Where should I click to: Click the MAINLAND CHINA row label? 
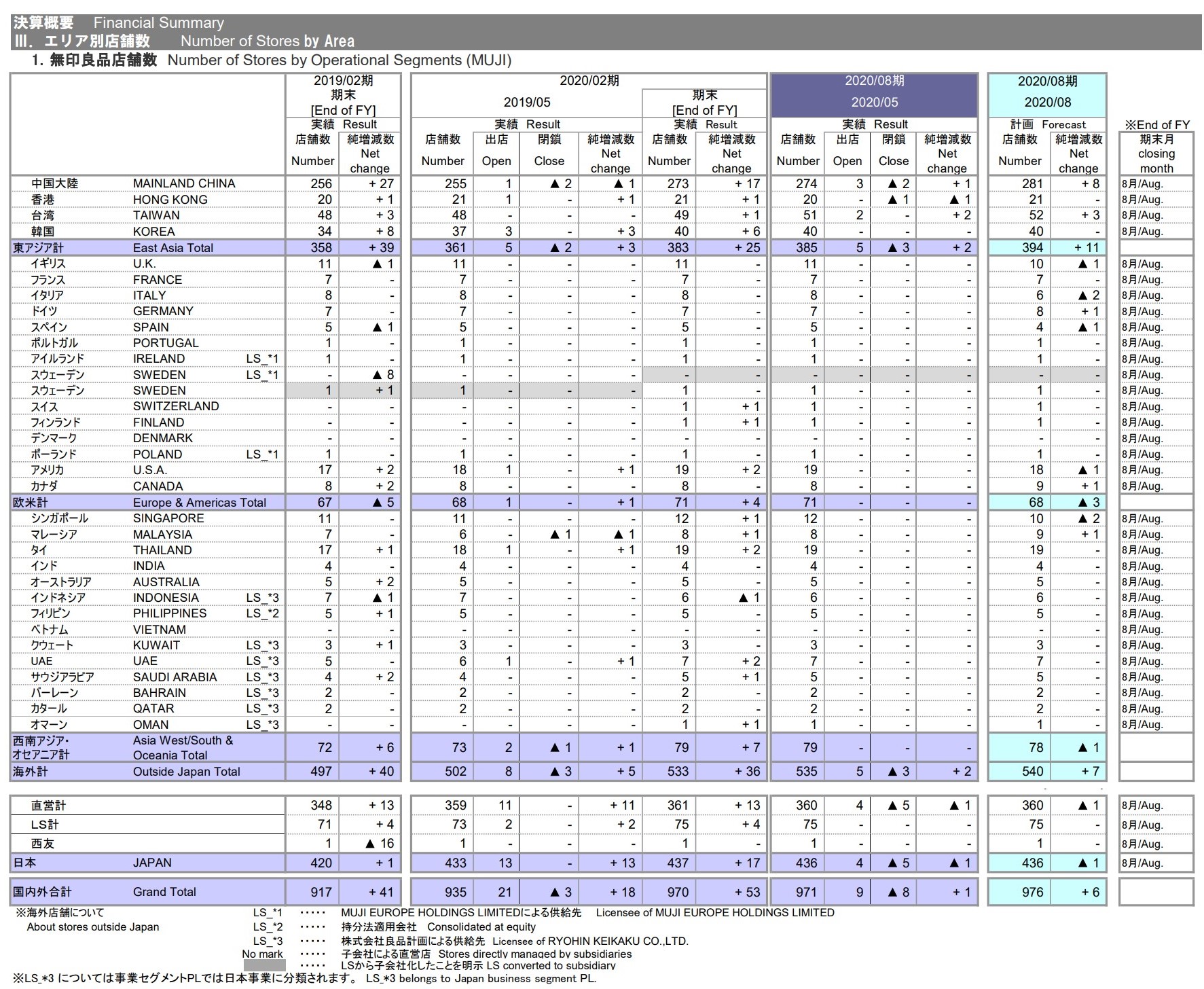coord(183,183)
